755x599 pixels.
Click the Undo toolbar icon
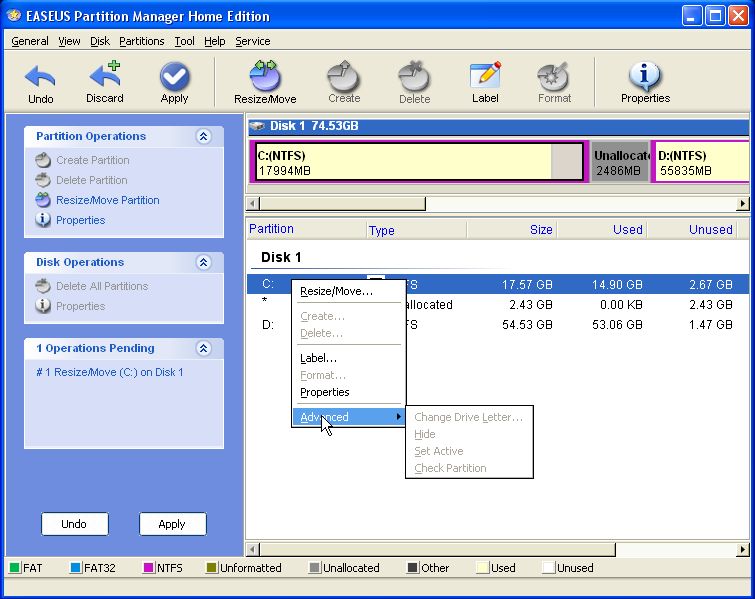[40, 77]
